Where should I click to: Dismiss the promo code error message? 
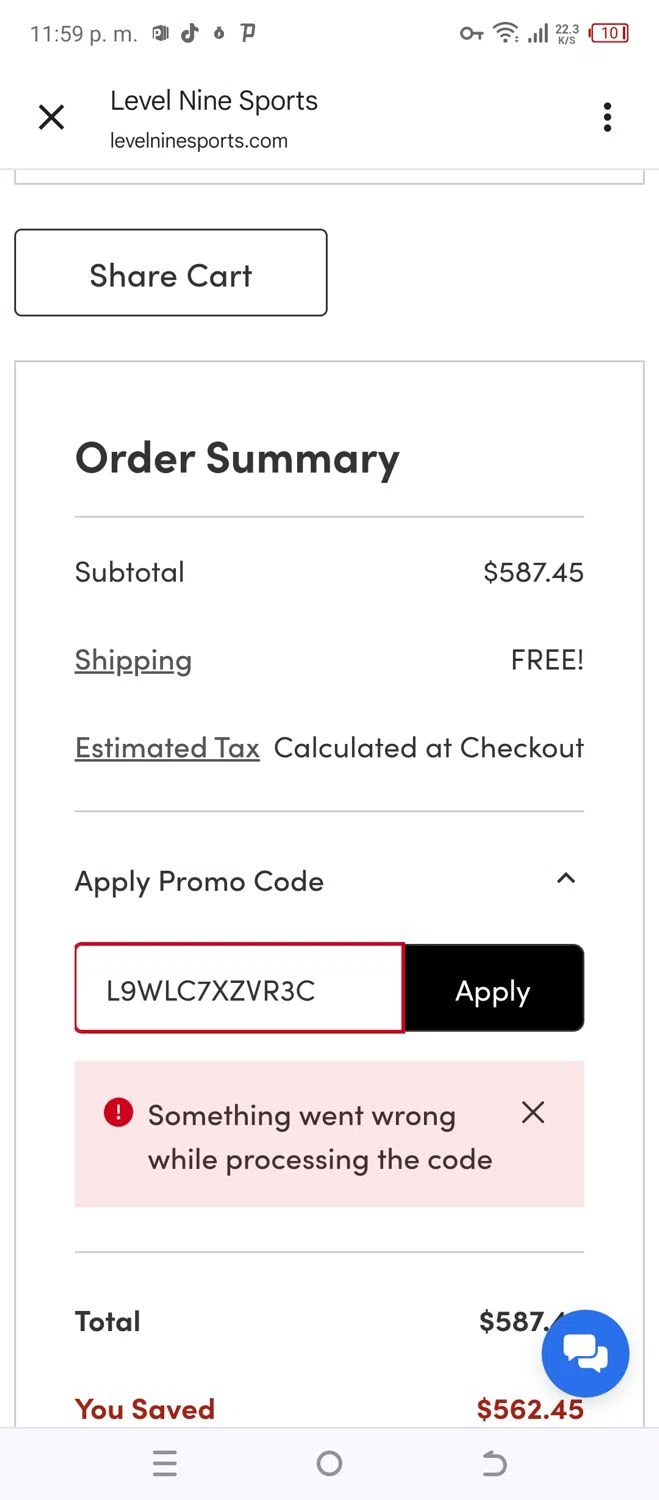[533, 1112]
